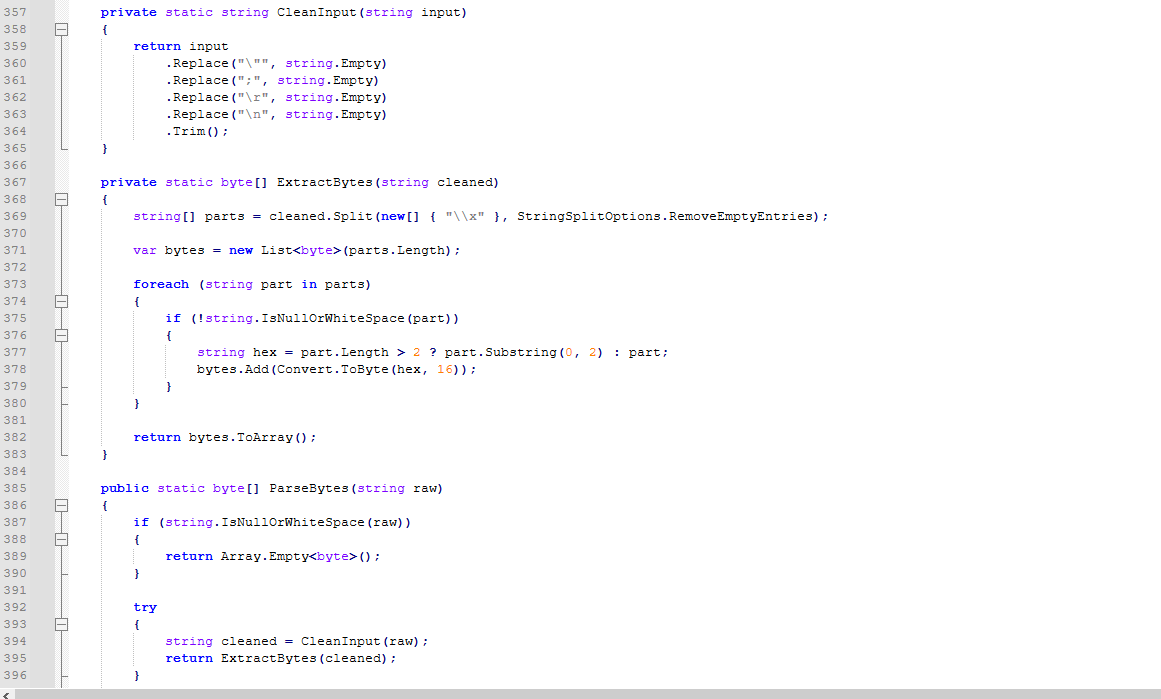The width and height of the screenshot is (1161, 699).
Task: Click 'StringSplitOptions.RemoveEmptyEntries' on line 369
Action: tap(665, 216)
